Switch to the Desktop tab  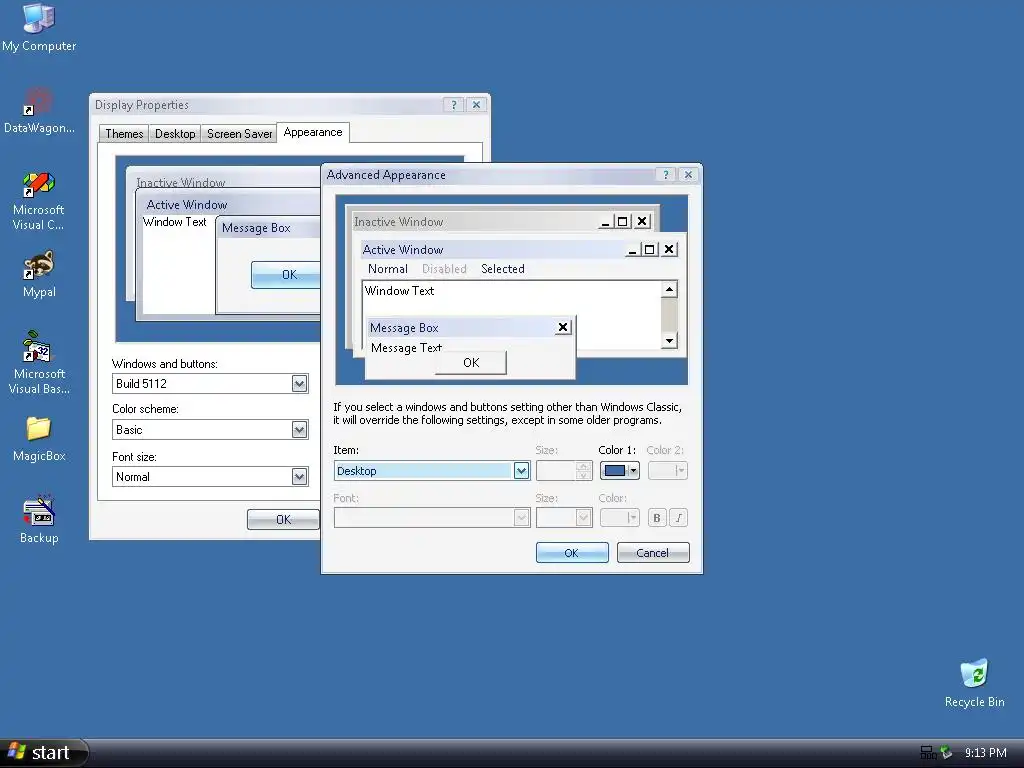pyautogui.click(x=175, y=134)
